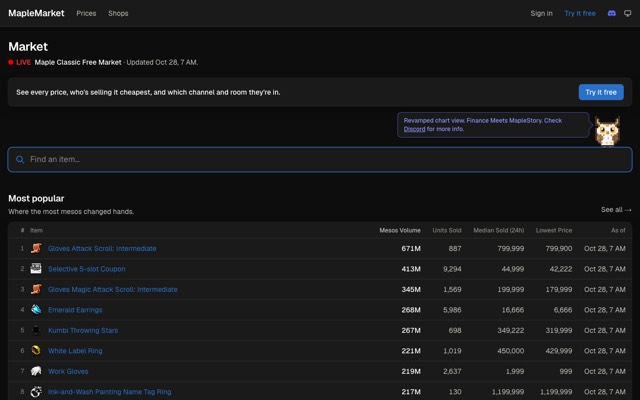The height and width of the screenshot is (400, 640).
Task: Open See all popular items
Action: click(616, 210)
